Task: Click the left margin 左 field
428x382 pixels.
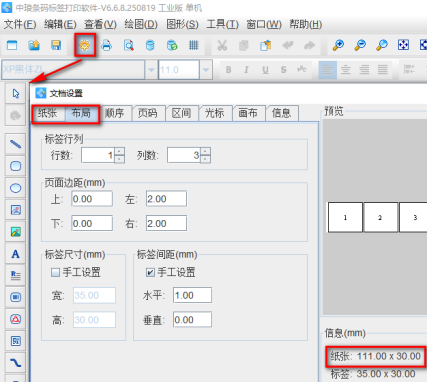Action: (166, 199)
